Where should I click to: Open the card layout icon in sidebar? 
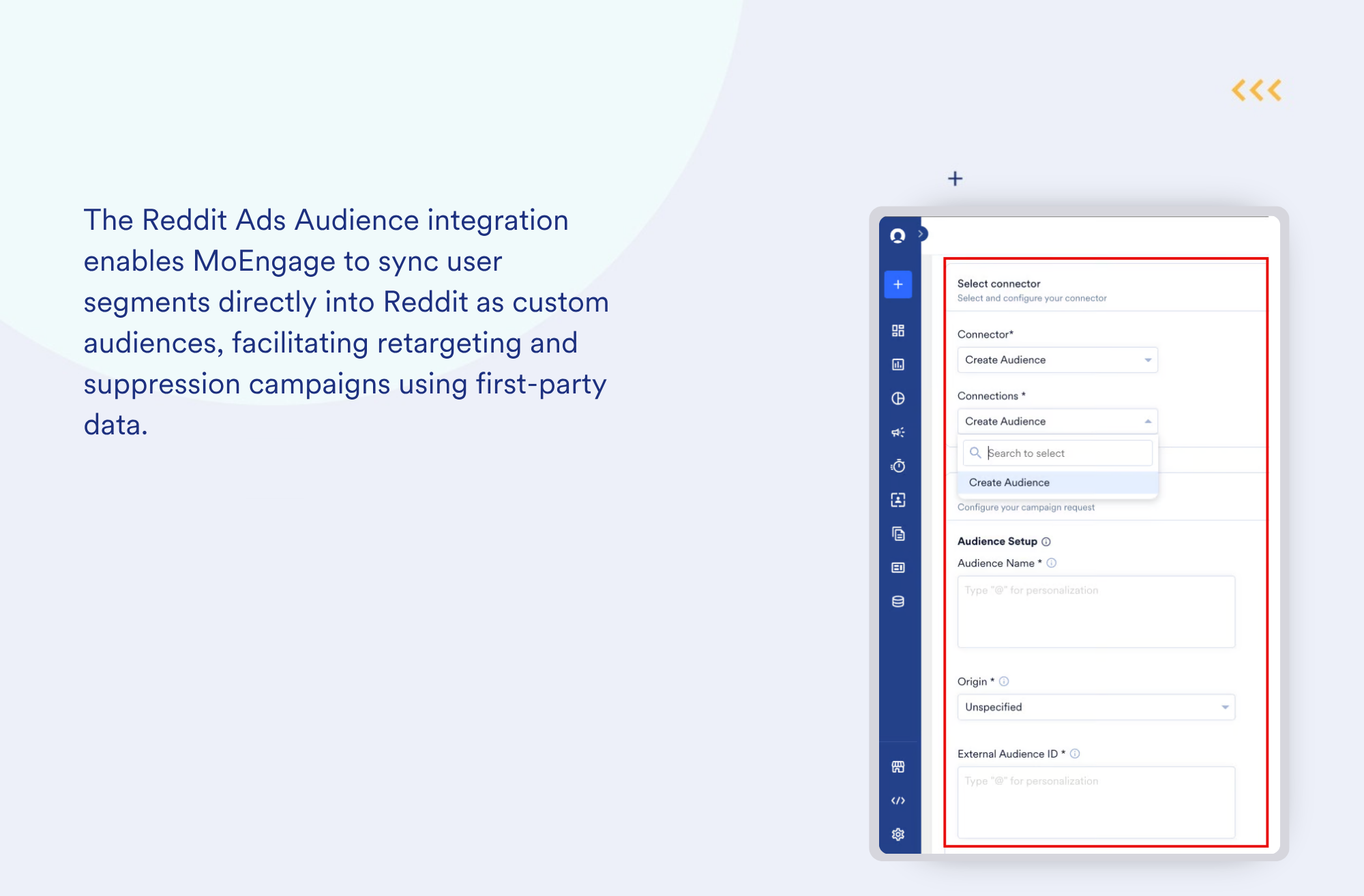[x=898, y=567]
